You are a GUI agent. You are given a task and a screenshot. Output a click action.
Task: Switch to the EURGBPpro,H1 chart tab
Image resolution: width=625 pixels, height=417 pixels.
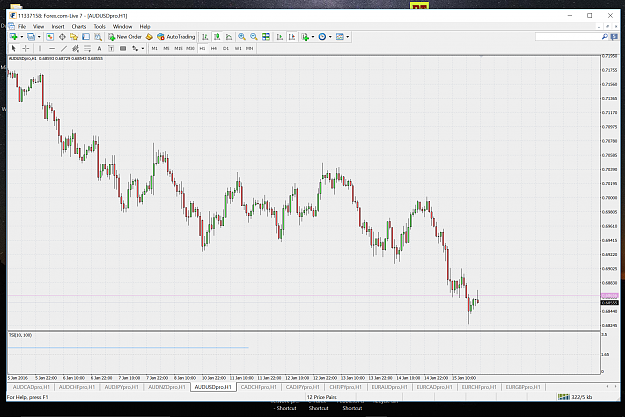[x=523, y=387]
